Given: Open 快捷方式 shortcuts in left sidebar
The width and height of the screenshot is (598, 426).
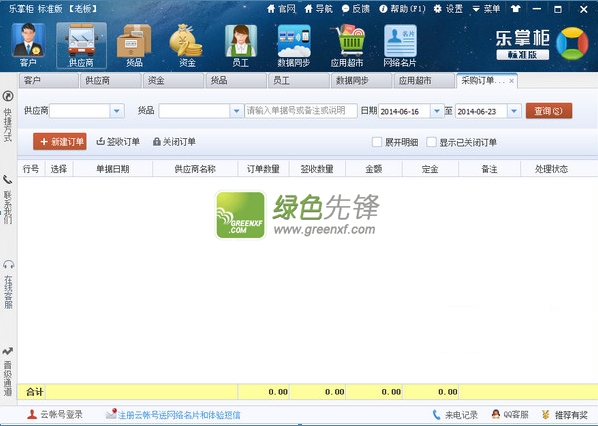Looking at the screenshot, I should tap(8, 116).
